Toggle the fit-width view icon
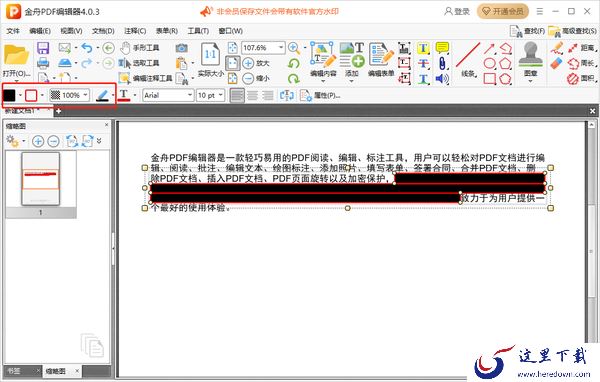 pyautogui.click(x=232, y=48)
